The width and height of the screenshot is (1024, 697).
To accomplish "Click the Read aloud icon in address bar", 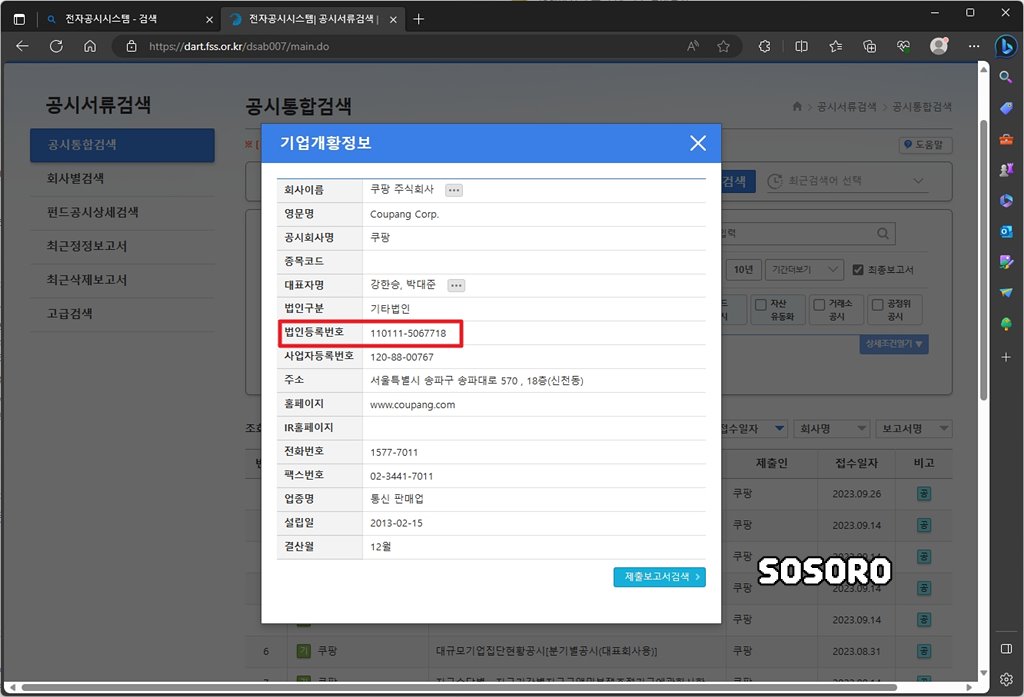I will [693, 46].
